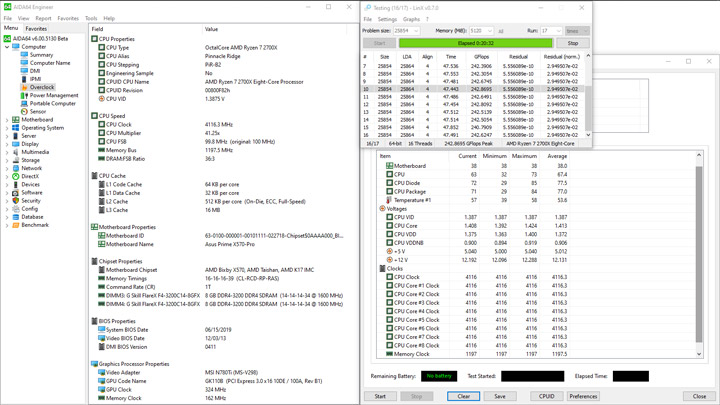This screenshot has width=720, height=405.
Task: Select LinX result row number 10
Action: (473, 89)
